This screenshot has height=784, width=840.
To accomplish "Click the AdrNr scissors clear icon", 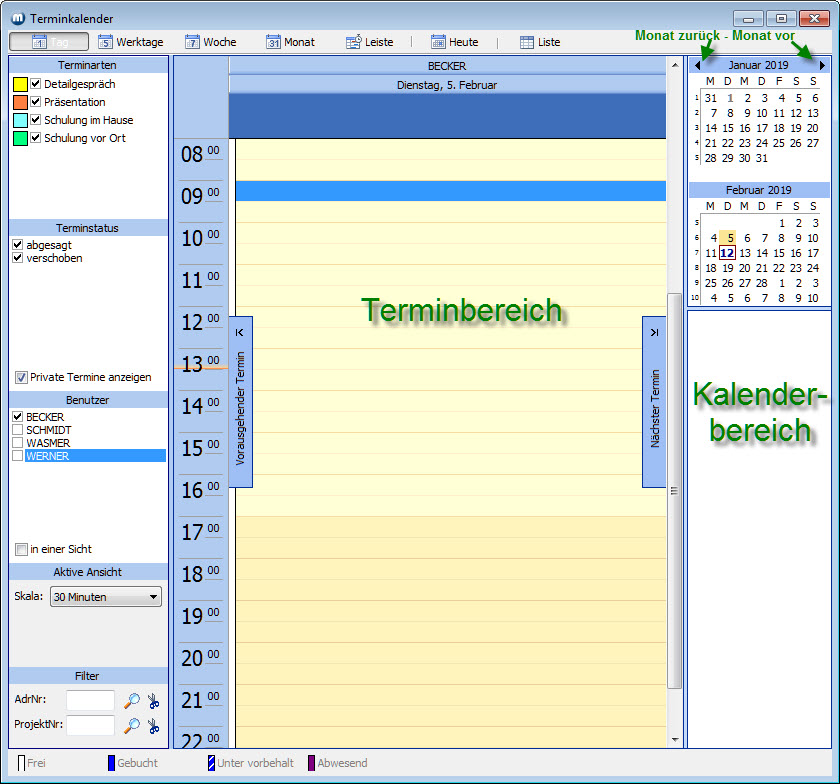I will pyautogui.click(x=153, y=701).
